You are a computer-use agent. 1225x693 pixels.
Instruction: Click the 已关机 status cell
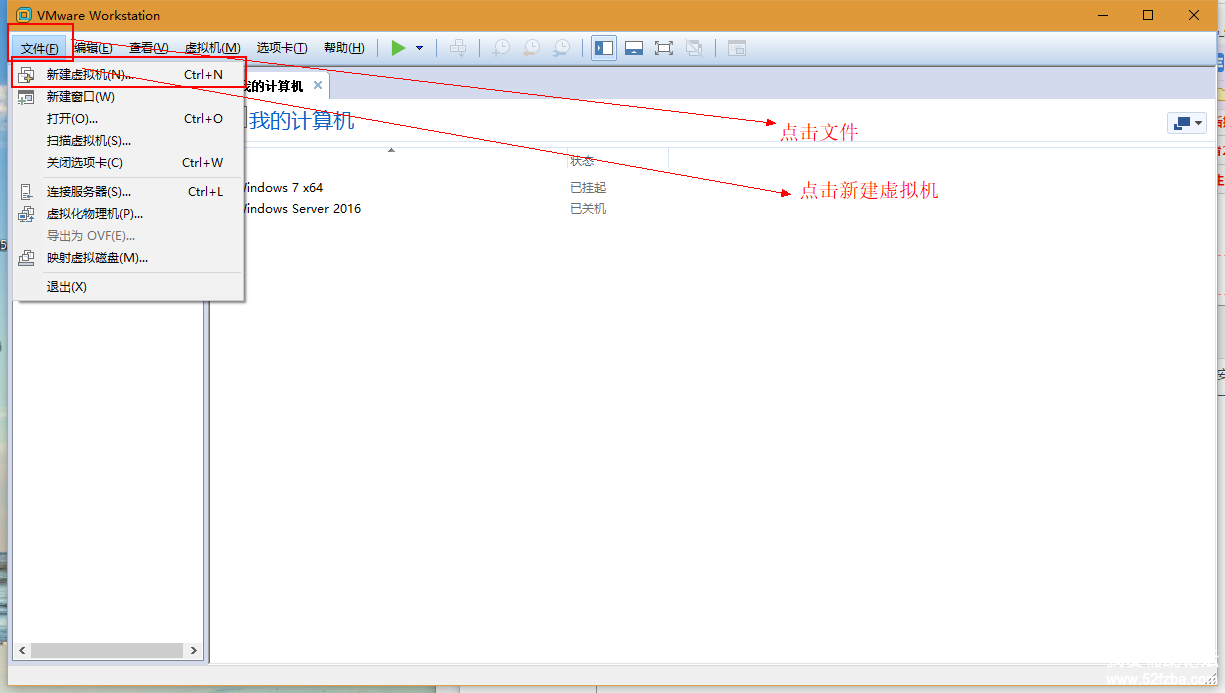[588, 209]
